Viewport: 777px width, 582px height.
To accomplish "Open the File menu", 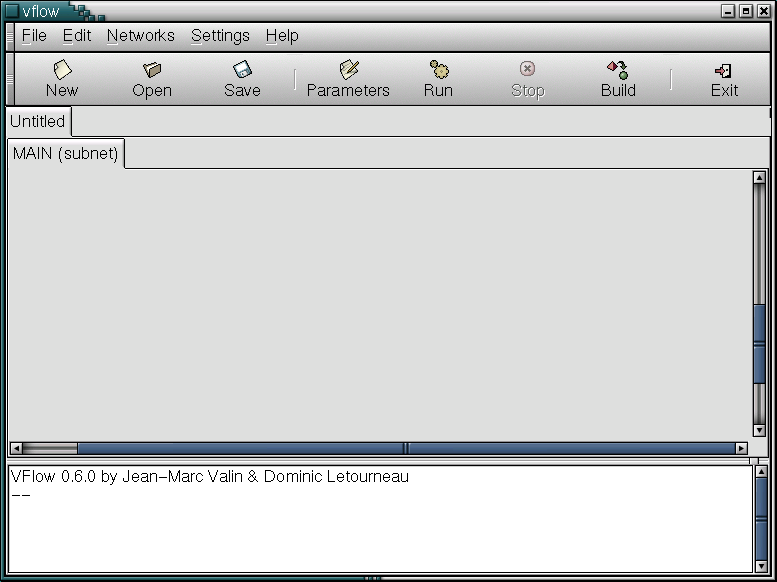I will (34, 36).
